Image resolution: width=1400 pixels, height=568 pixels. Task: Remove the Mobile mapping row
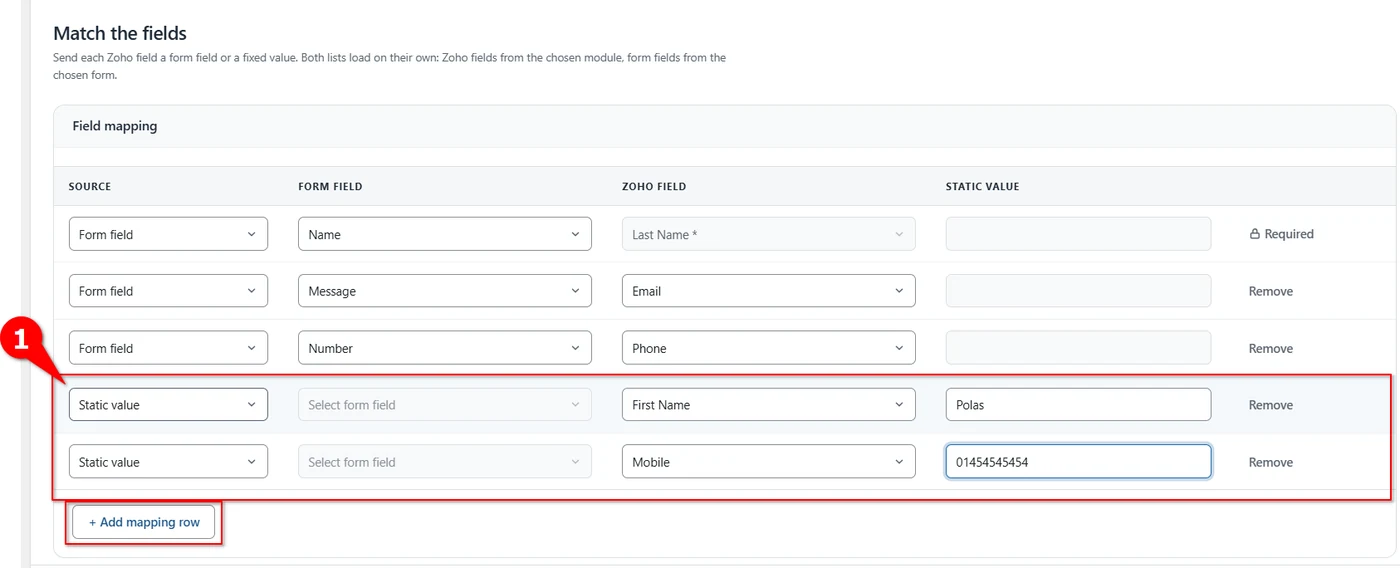coord(1270,462)
